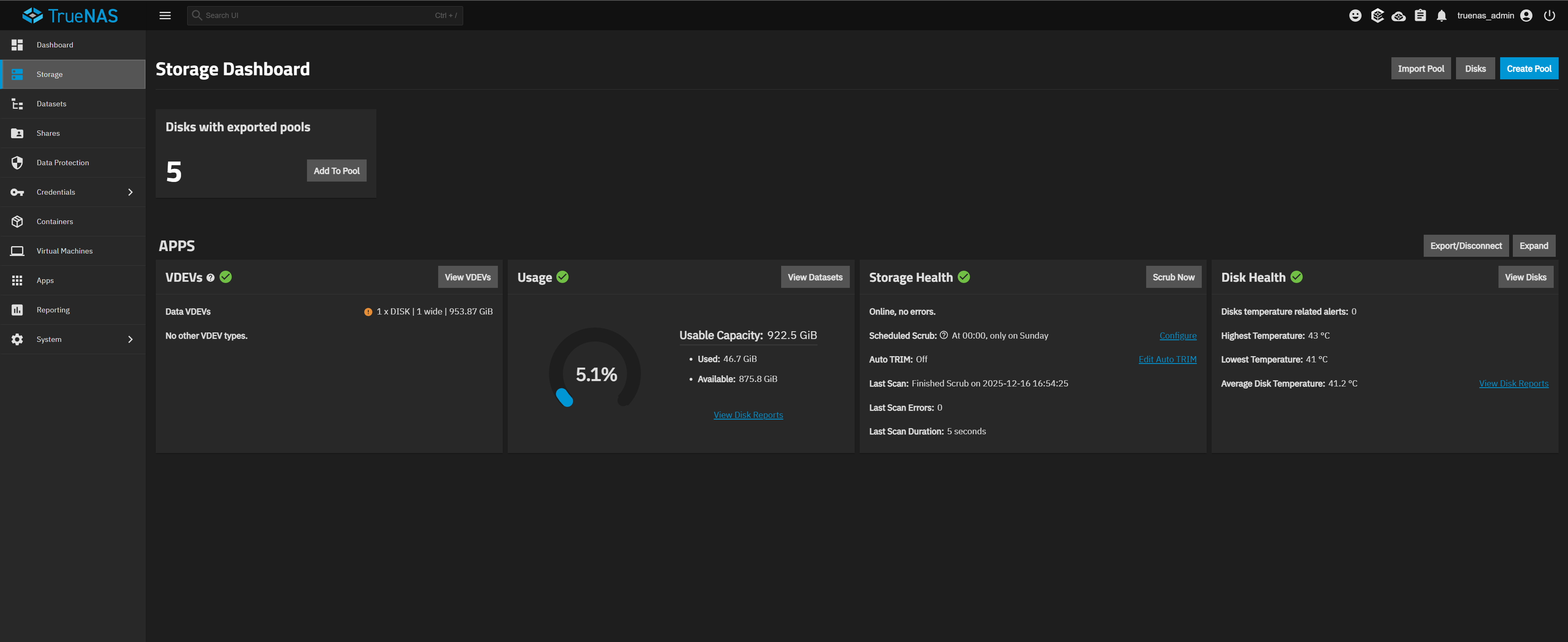Click the VDEVs help question-mark icon
The image size is (1568, 642).
click(211, 278)
